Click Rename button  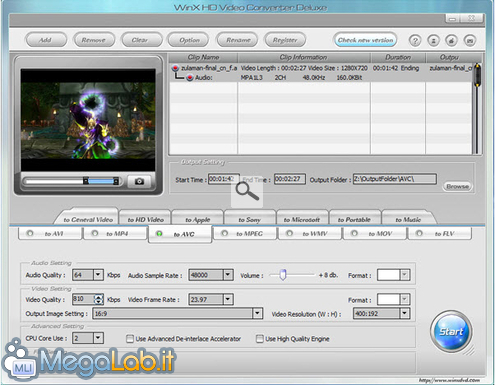point(237,40)
